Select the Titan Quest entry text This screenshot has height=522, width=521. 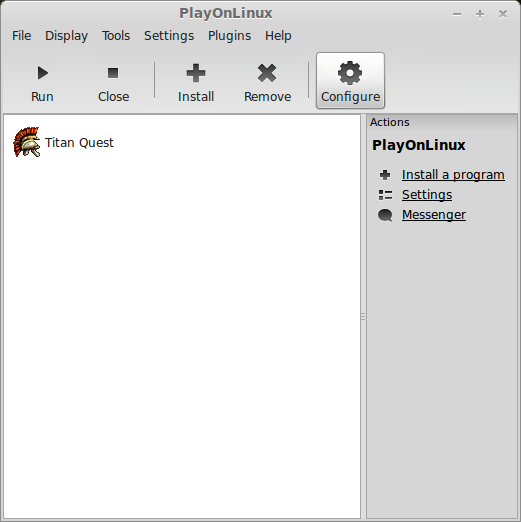point(79,143)
